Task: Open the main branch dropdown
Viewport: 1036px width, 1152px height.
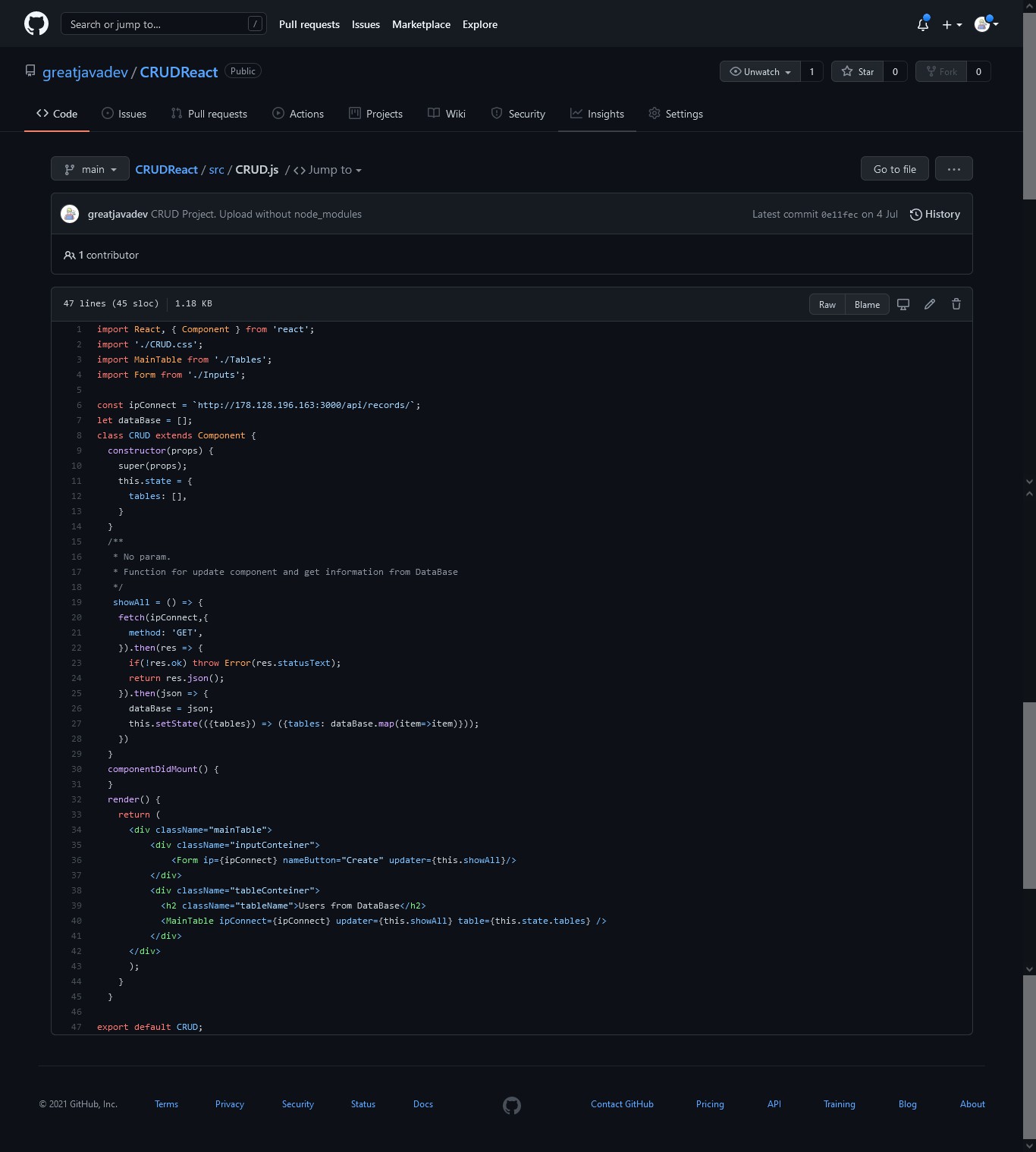Action: [90, 169]
